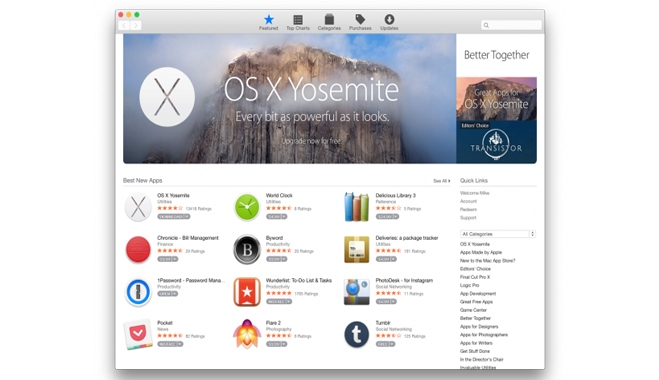Open the Logic Pro link
659x380 pixels.
point(469,285)
